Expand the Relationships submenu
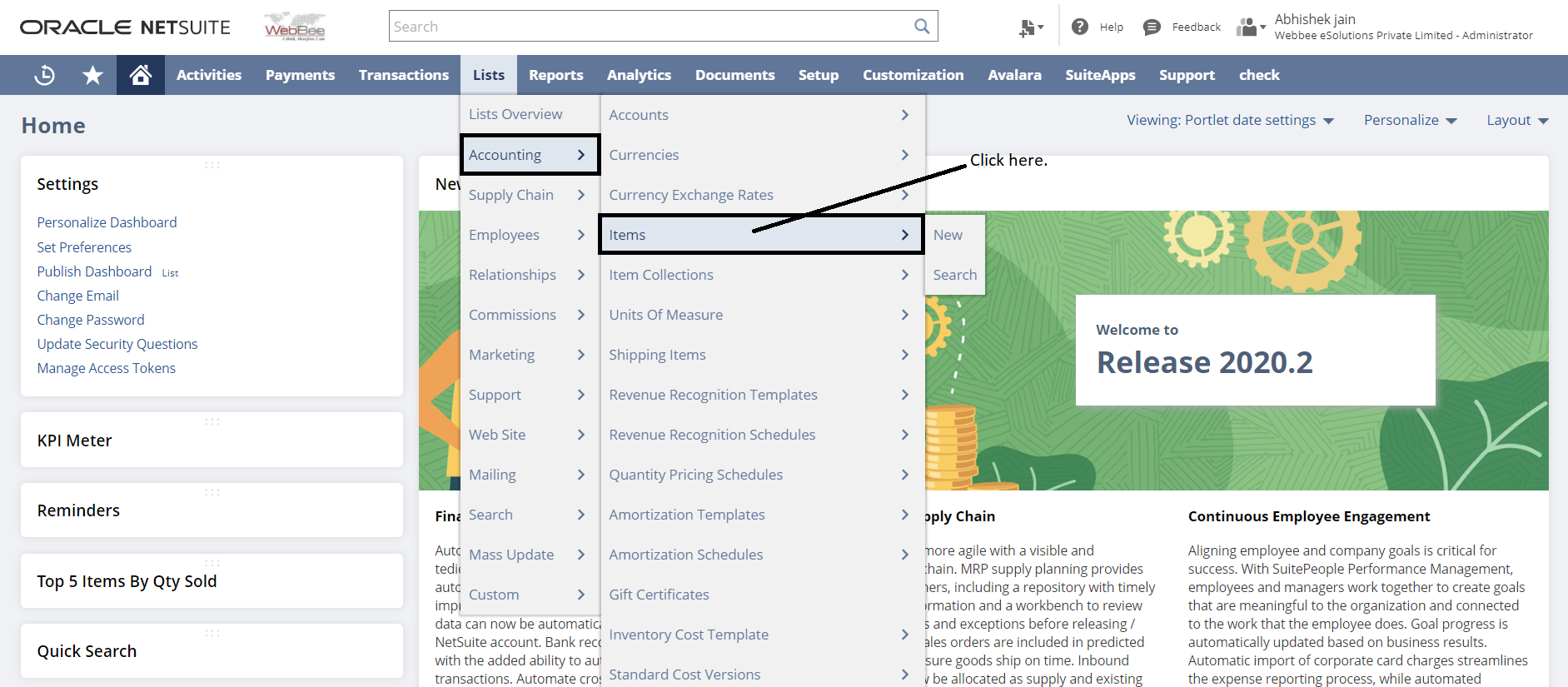The height and width of the screenshot is (687, 1568). 530,275
